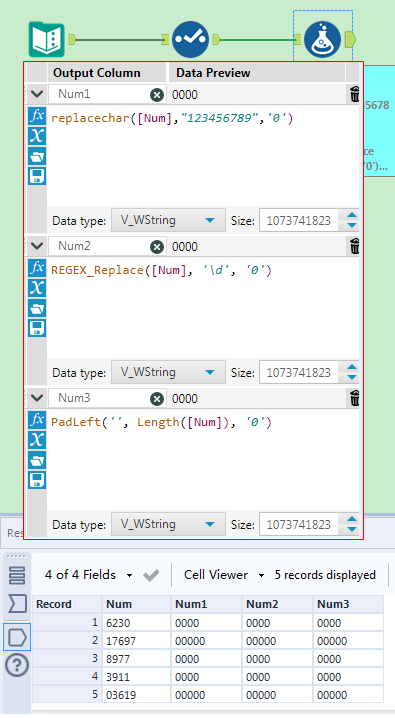Clear the Num1 output column name

coord(157,95)
